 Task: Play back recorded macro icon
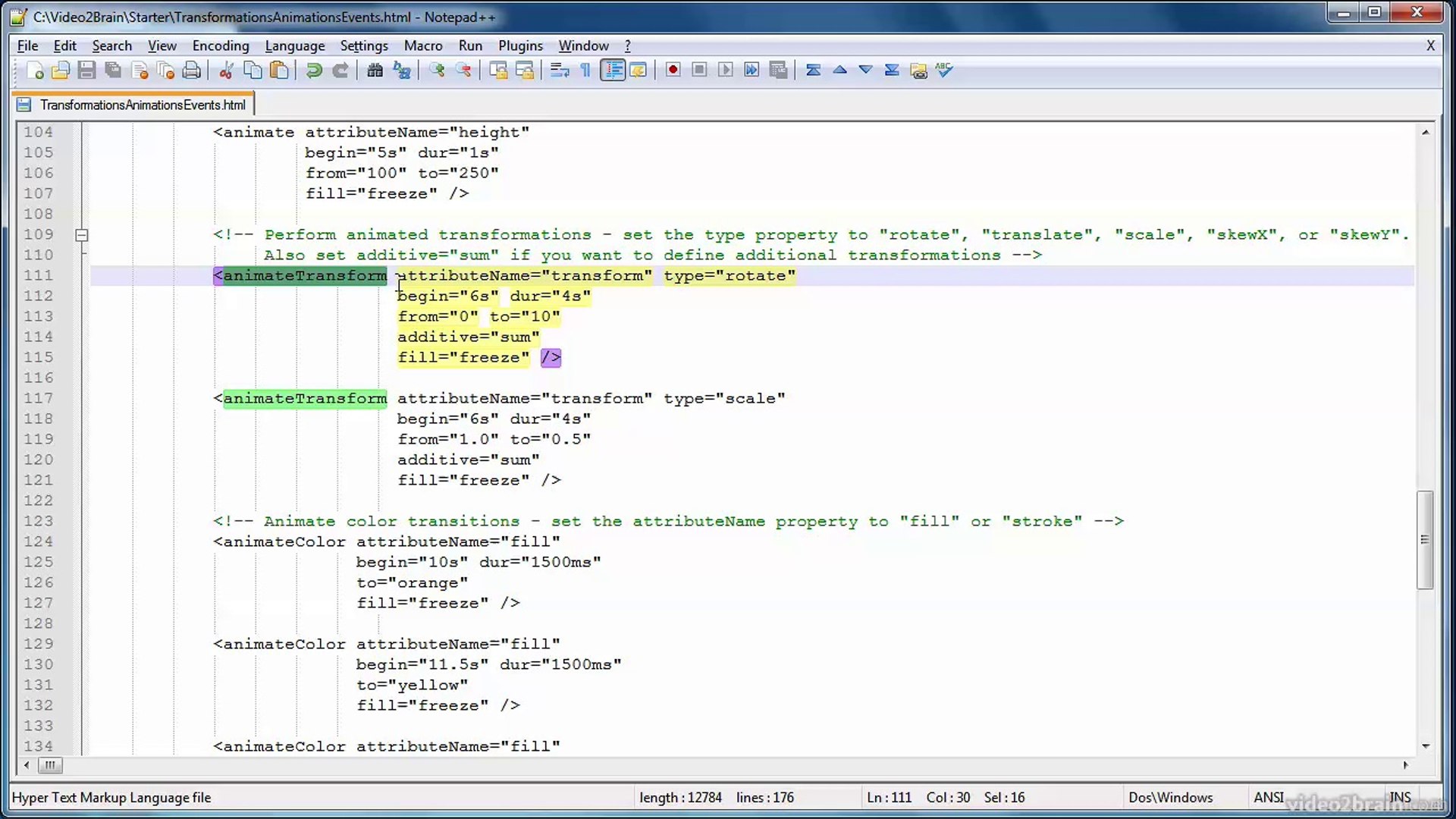tap(725, 71)
